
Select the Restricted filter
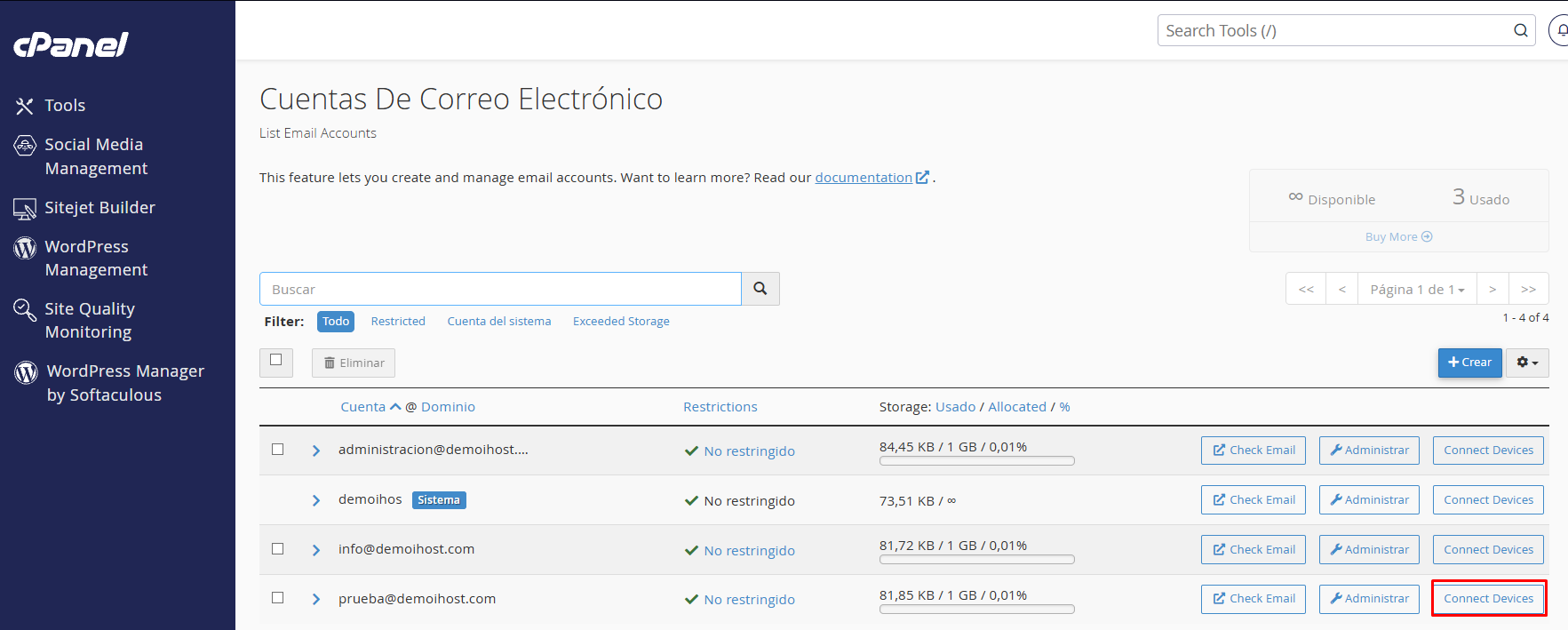tap(398, 322)
